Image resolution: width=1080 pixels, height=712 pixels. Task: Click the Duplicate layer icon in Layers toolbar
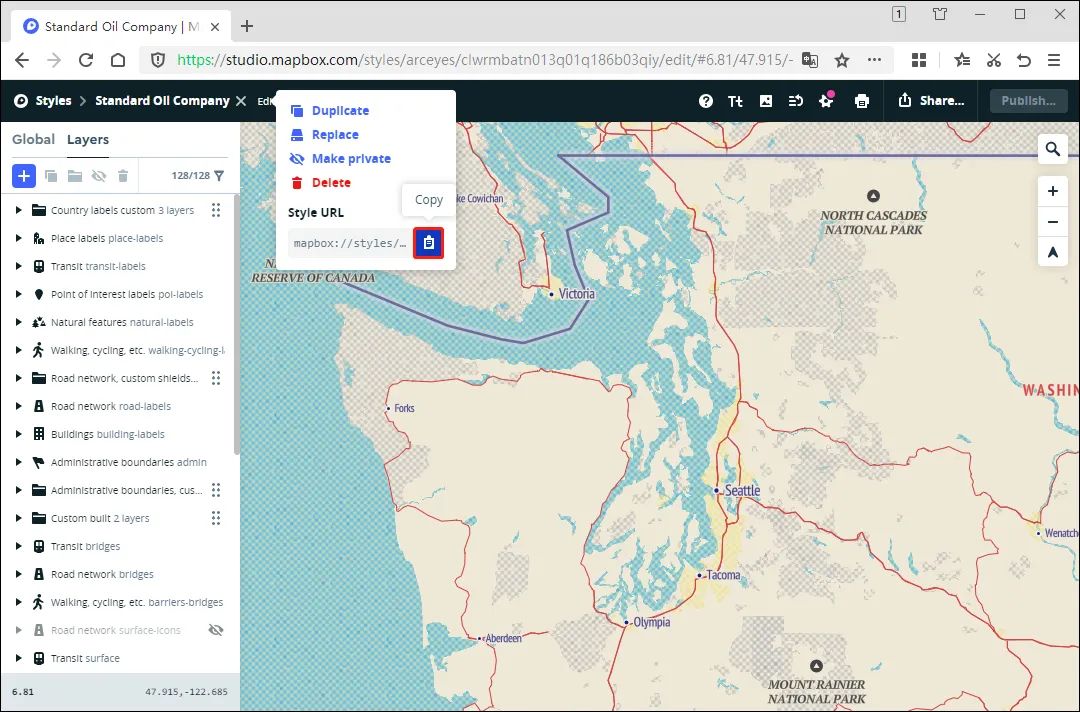[50, 176]
